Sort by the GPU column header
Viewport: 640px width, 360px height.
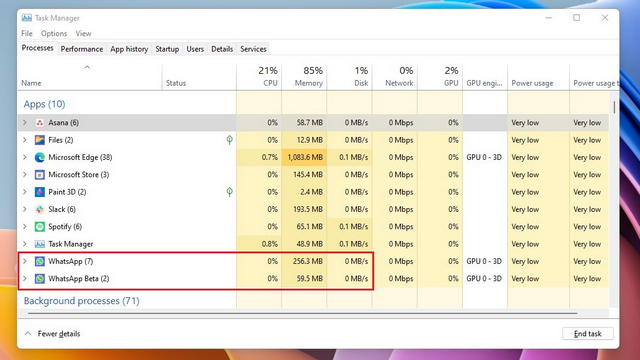pos(440,78)
